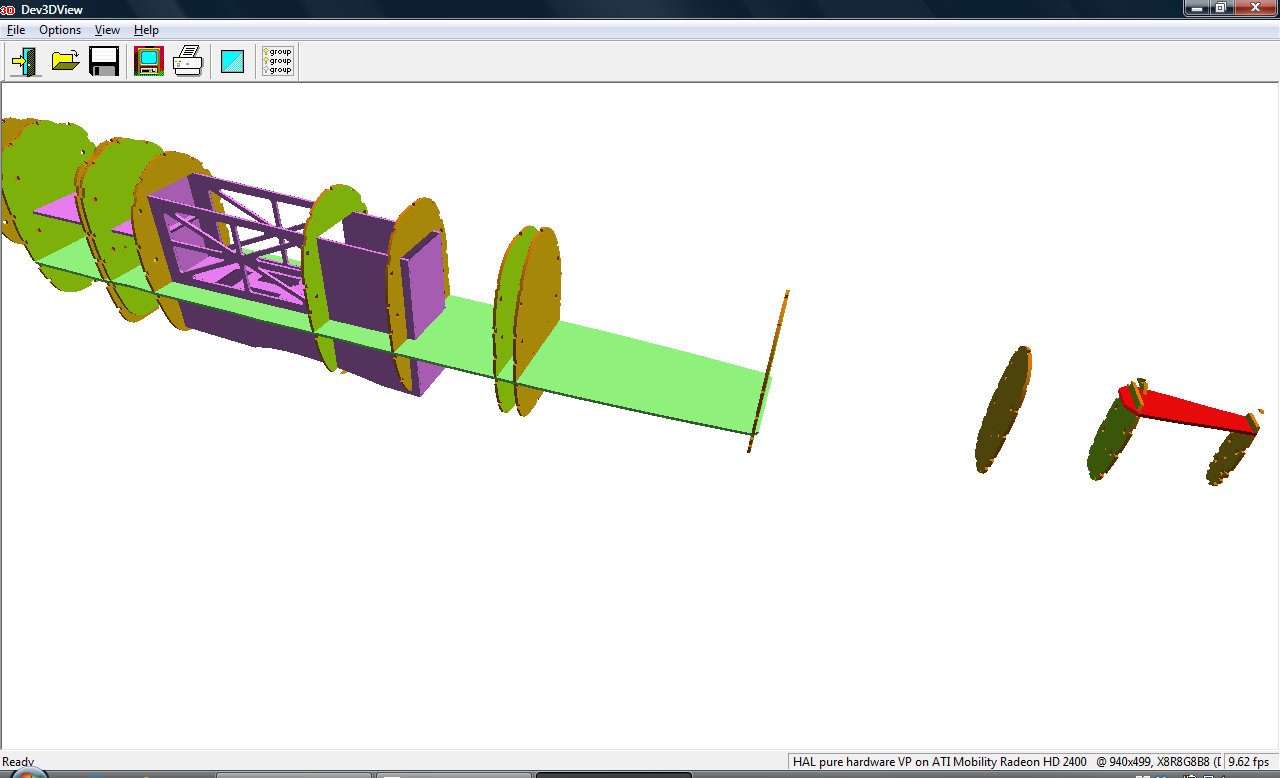This screenshot has width=1280, height=778.
Task: Click the computer monitor toolbar icon
Action: tap(148, 61)
